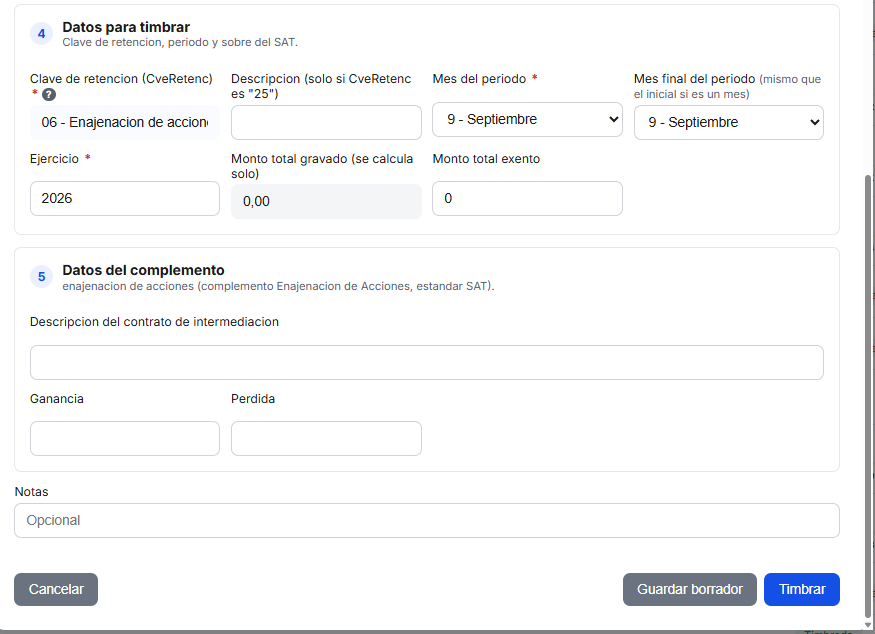Click the 'Datos del complemento' section heading
Image resolution: width=875 pixels, height=634 pixels.
pos(143,270)
